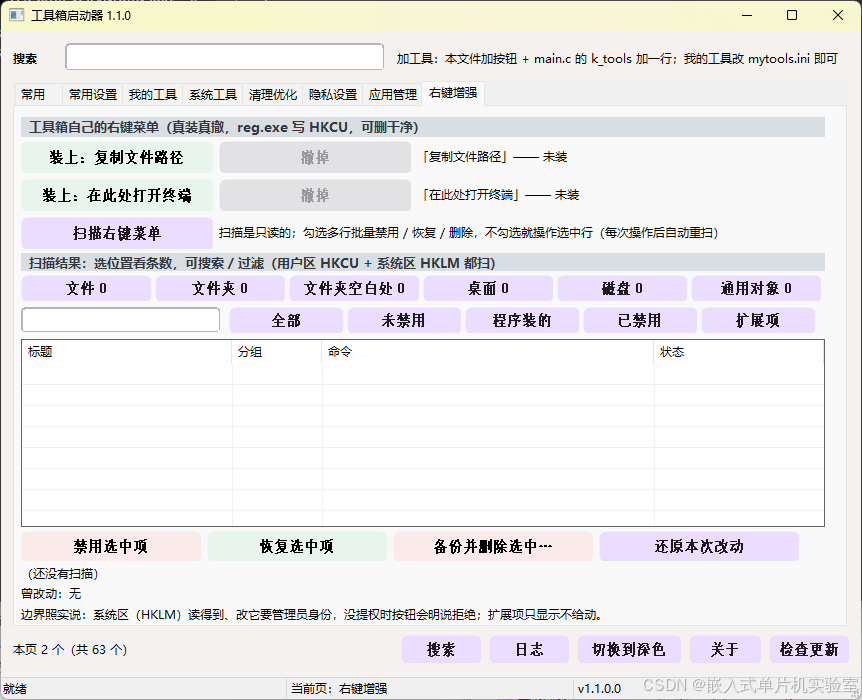This screenshot has width=862, height=700.
Task: Maximize the 工具箱启动器 window
Action: point(792,15)
